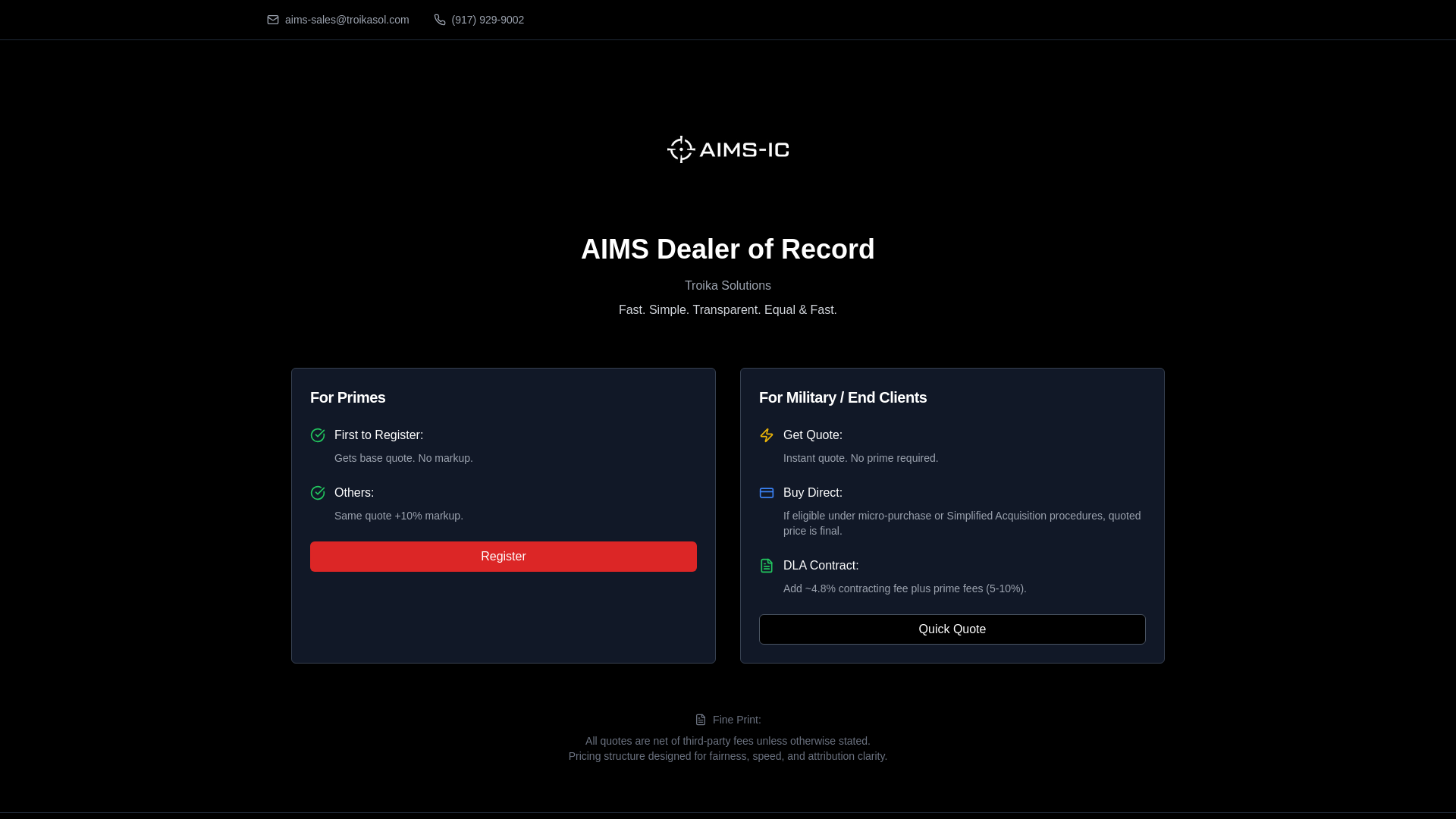Click the (917) 929-9002 phone number

487,20
